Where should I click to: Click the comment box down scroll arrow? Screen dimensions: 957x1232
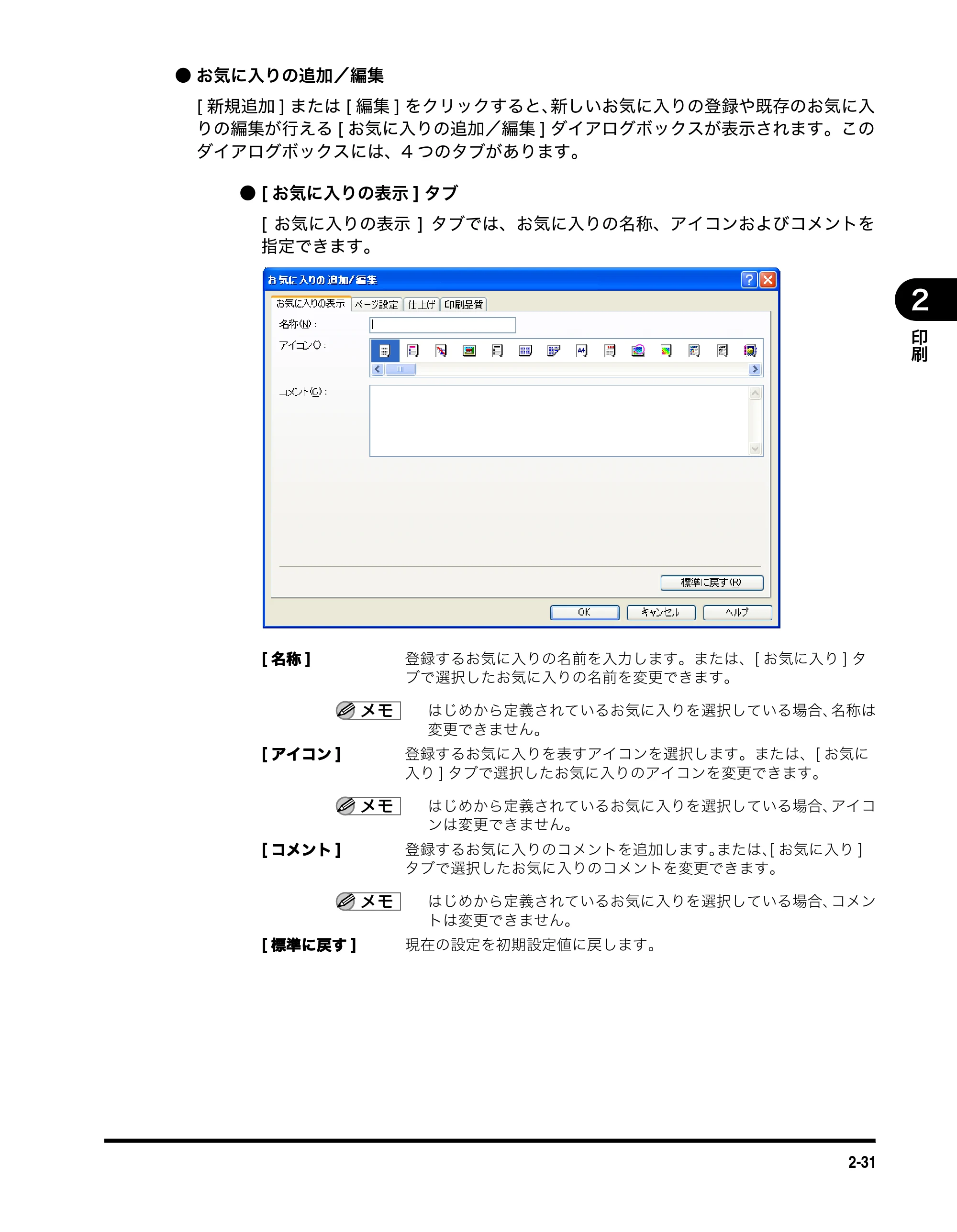pos(755,449)
